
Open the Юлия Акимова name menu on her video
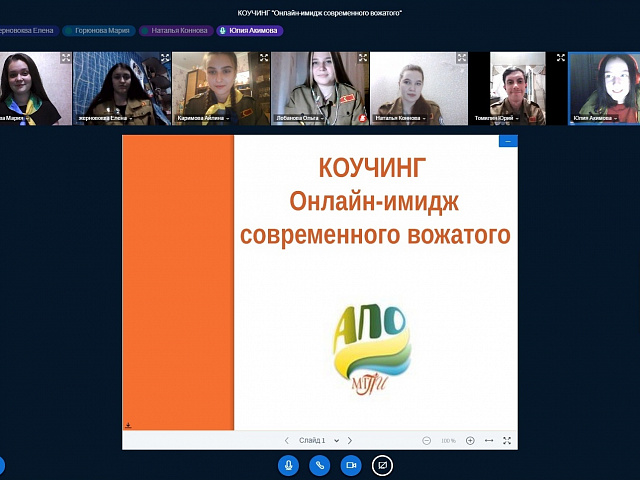595,118
